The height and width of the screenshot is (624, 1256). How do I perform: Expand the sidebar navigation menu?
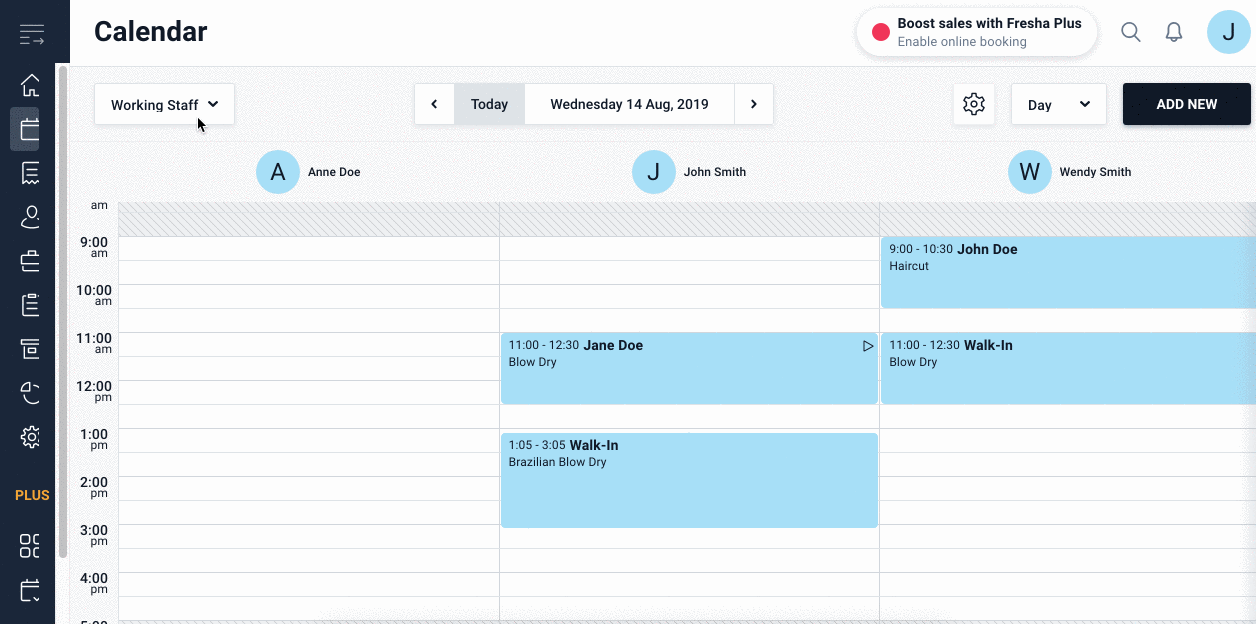tap(31, 35)
